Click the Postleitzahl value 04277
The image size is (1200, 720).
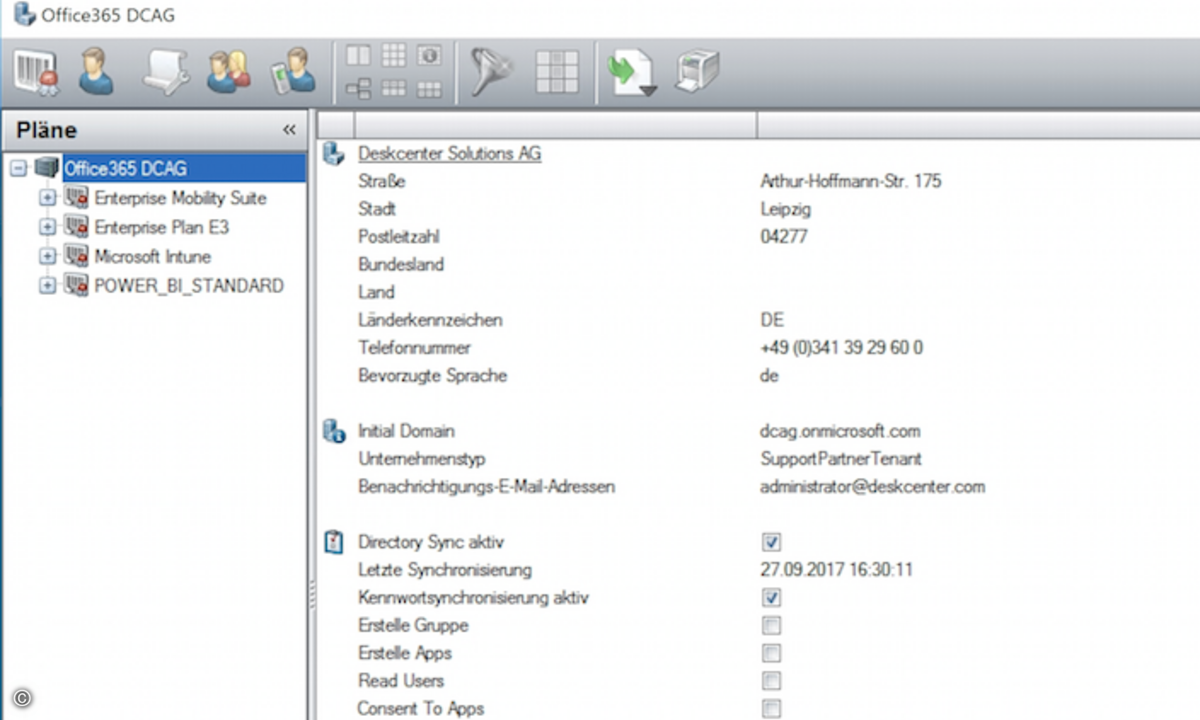click(783, 237)
